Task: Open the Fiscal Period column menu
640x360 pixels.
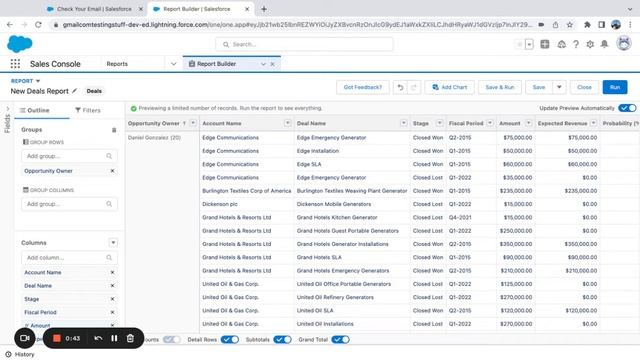Action: point(490,123)
